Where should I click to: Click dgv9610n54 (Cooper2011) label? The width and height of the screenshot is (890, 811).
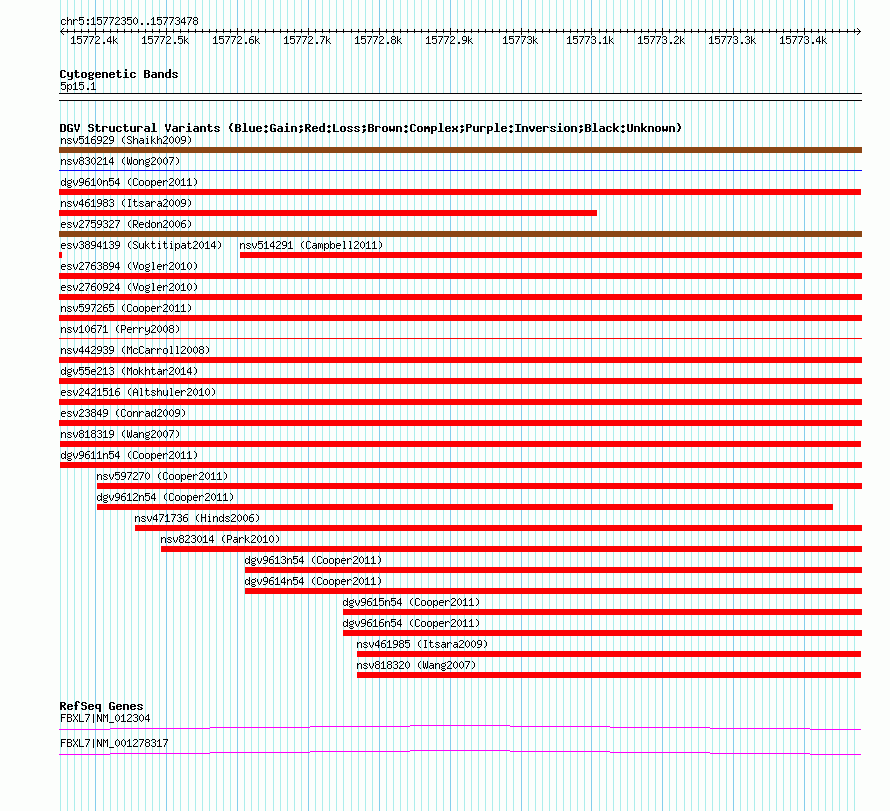click(129, 182)
